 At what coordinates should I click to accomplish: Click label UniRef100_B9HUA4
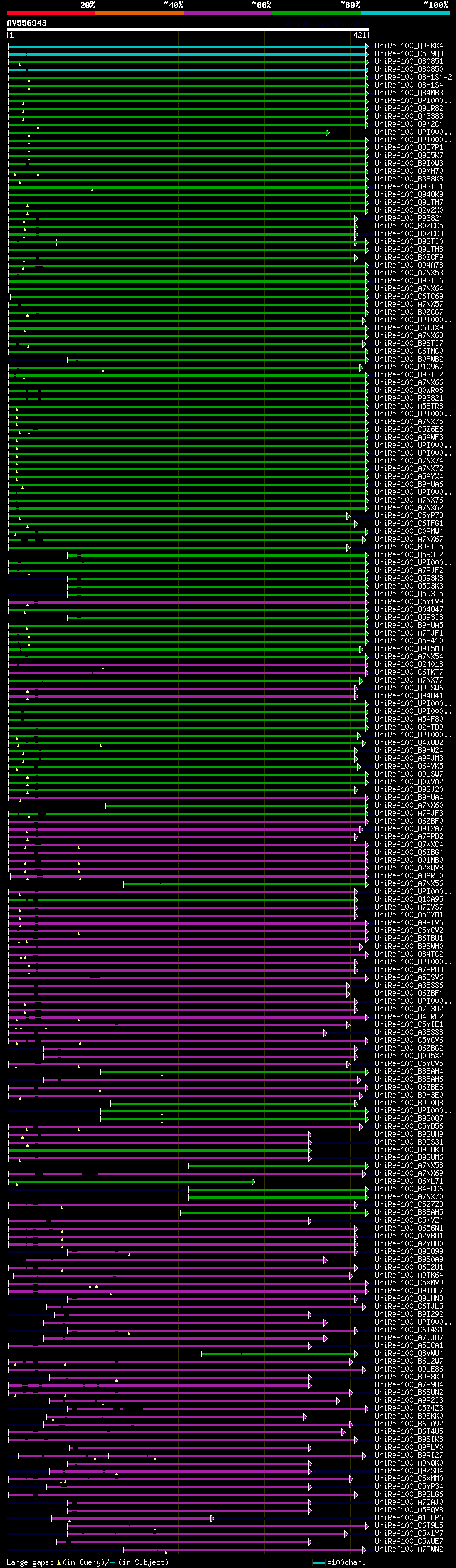[x=409, y=797]
